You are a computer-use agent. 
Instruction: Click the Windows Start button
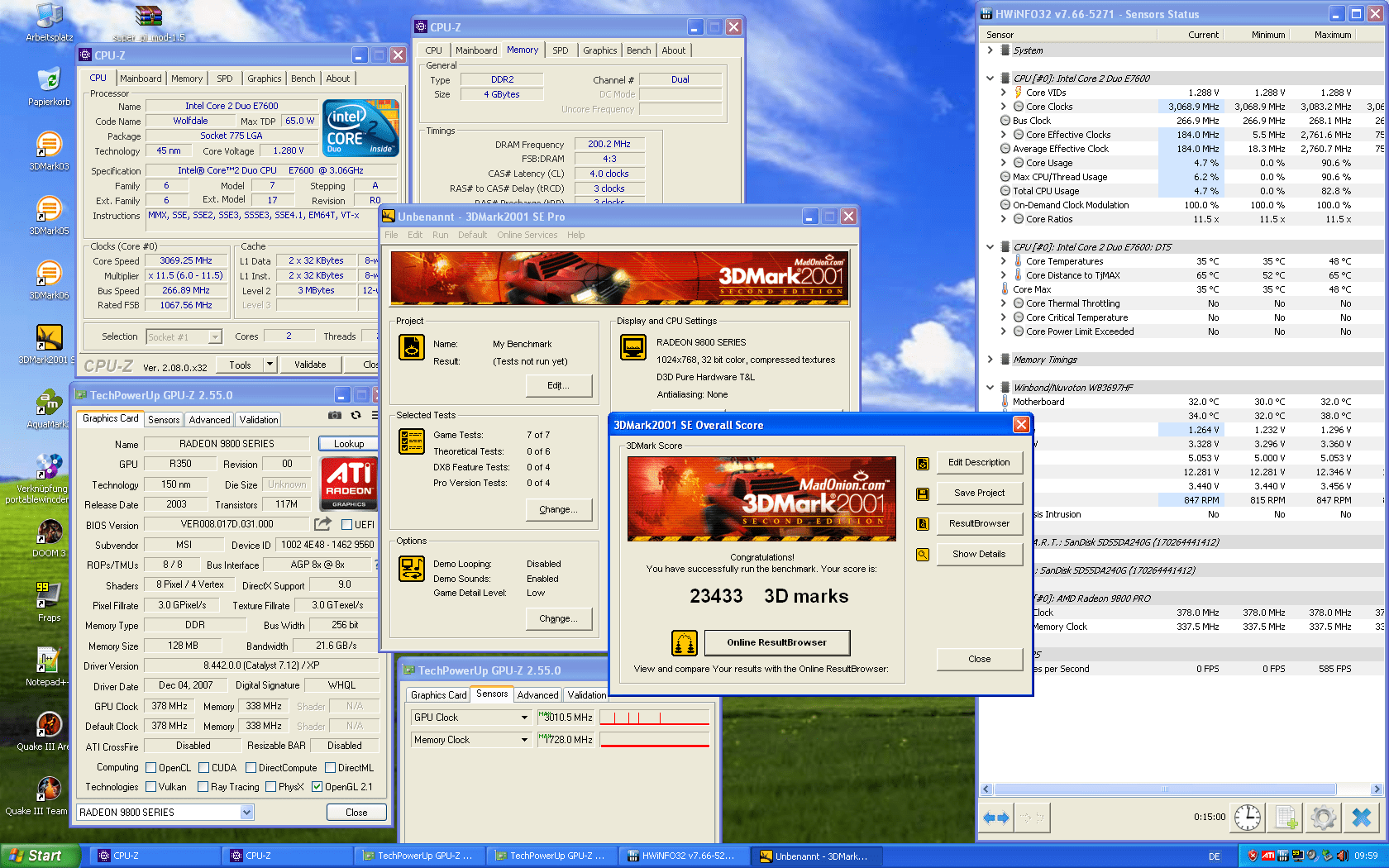pos(40,856)
